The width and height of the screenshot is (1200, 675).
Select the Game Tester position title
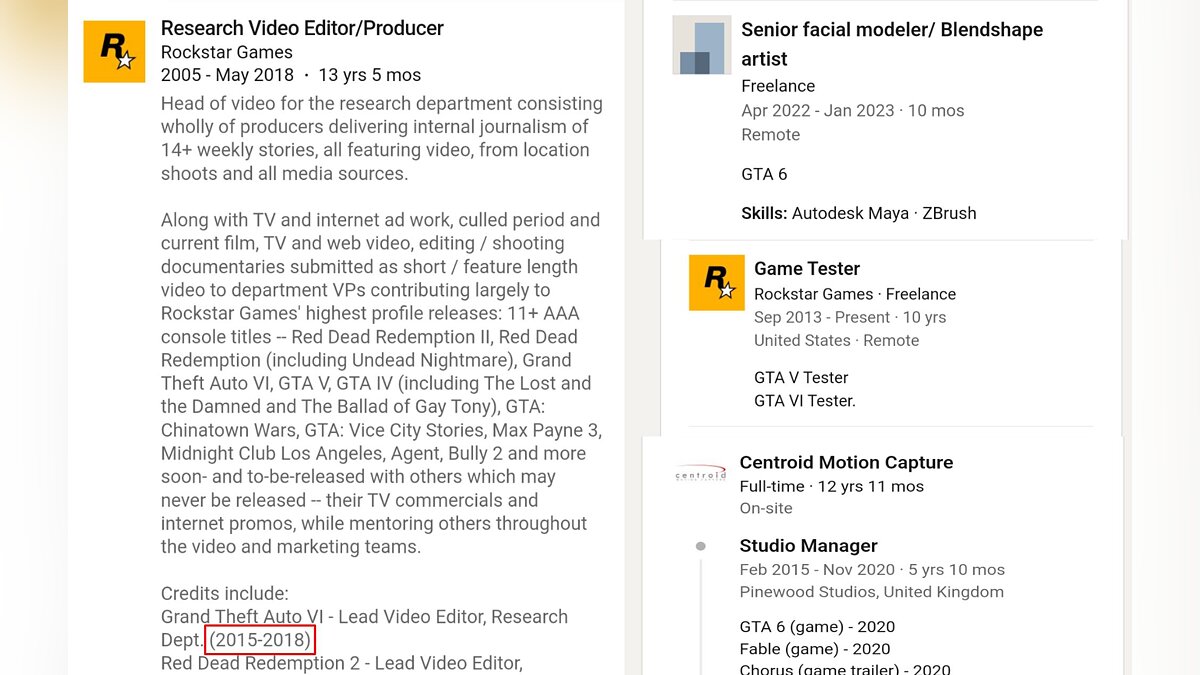coord(807,268)
